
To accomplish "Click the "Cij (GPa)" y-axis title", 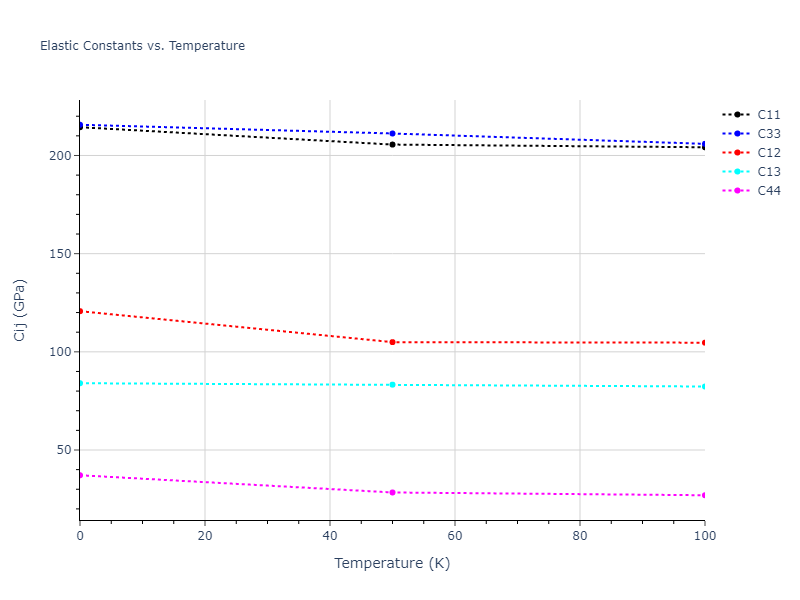I will 20,310.
